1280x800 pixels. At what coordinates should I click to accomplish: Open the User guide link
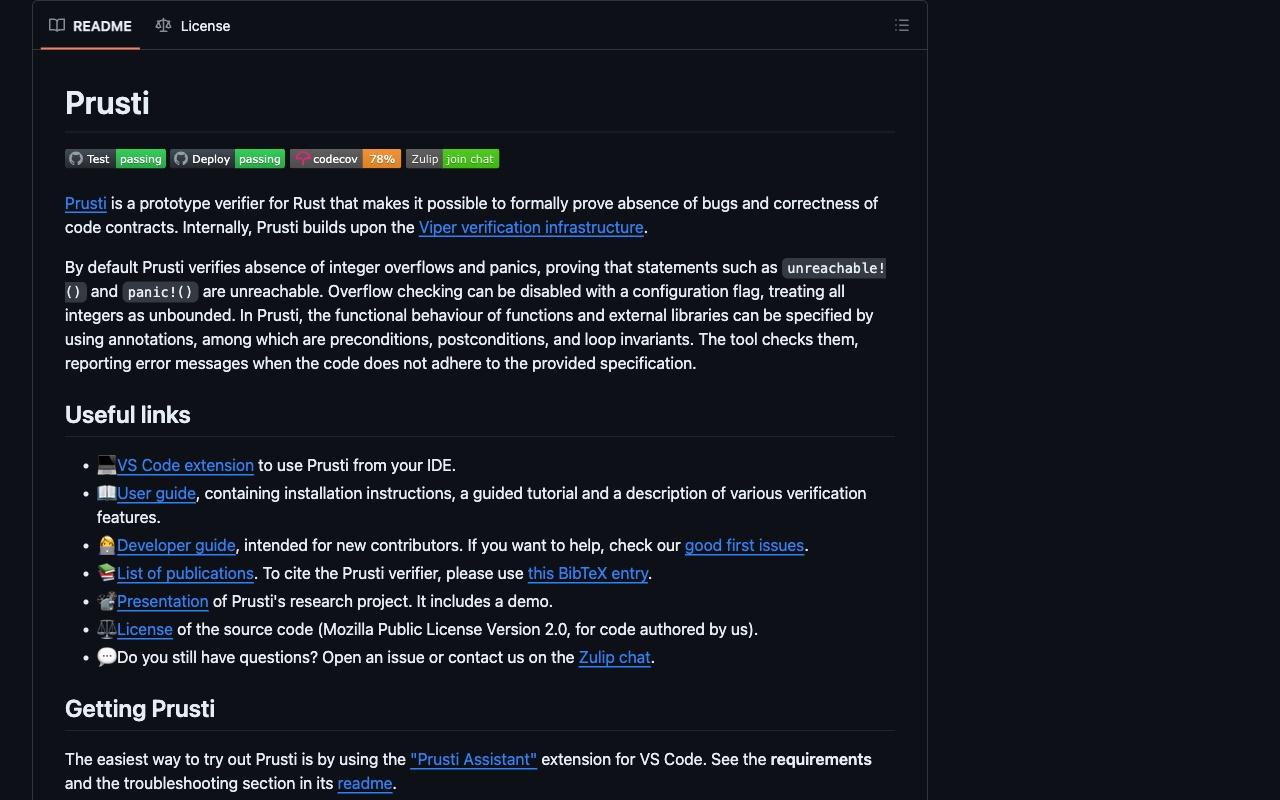pos(156,493)
